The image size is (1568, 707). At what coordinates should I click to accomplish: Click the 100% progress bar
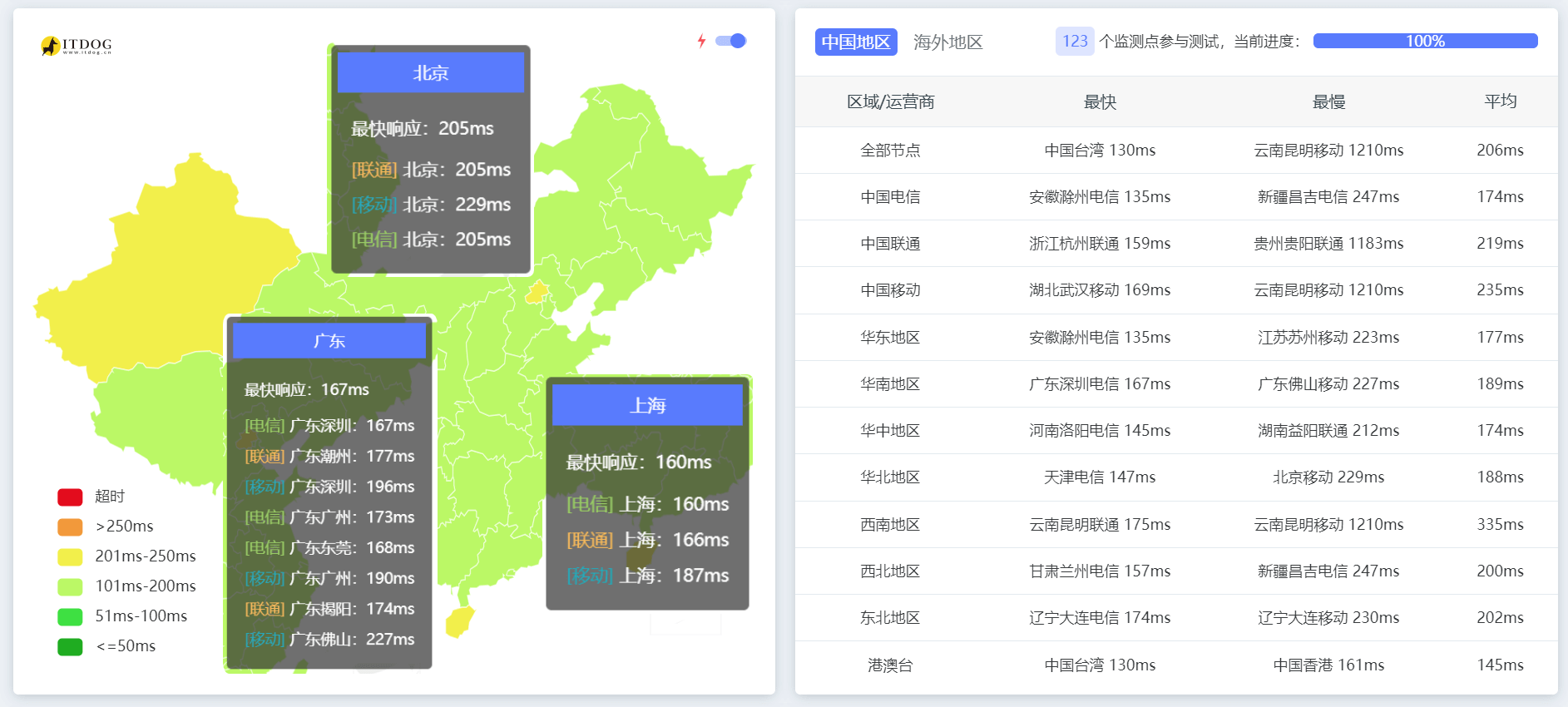click(x=1424, y=41)
